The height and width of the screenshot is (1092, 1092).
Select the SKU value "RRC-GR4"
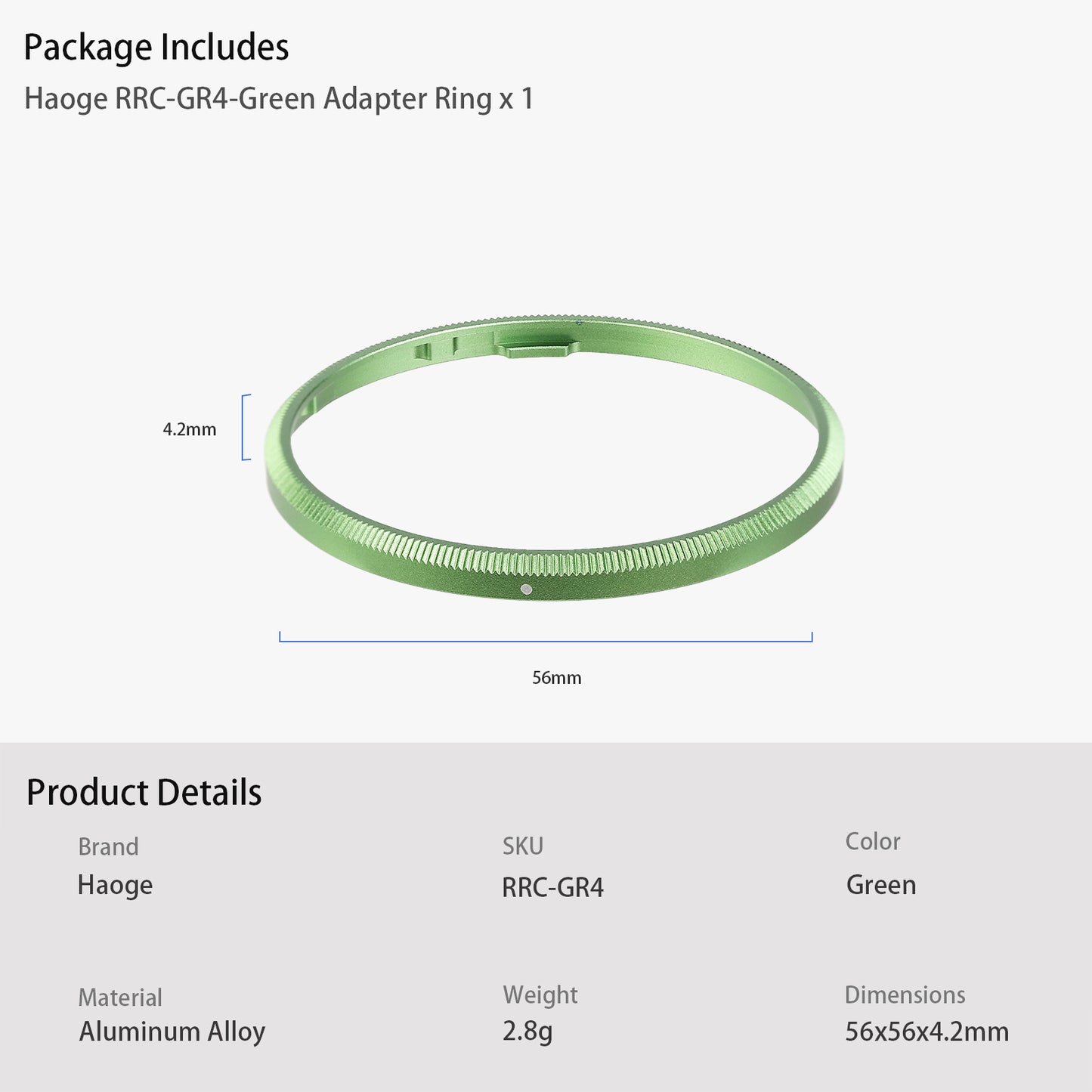pyautogui.click(x=552, y=887)
